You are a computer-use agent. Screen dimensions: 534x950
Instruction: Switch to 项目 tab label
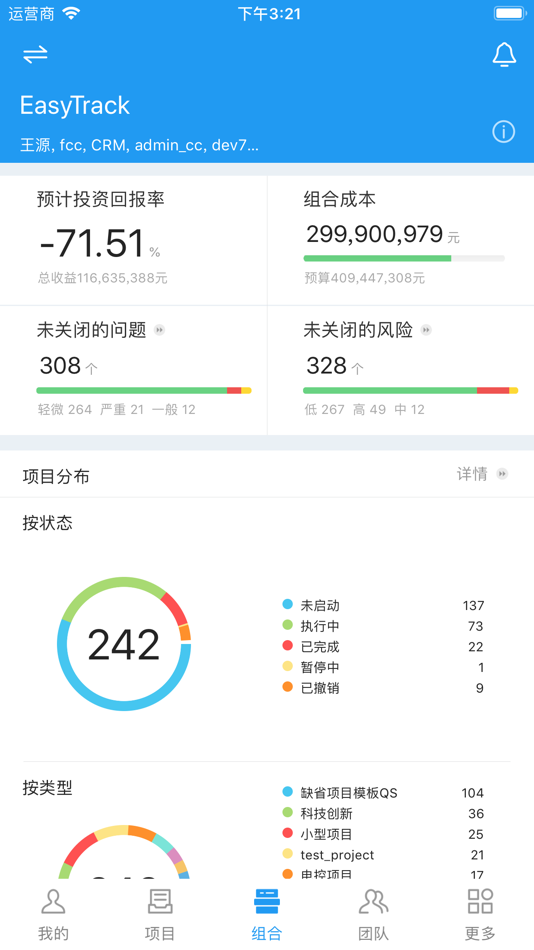(160, 934)
